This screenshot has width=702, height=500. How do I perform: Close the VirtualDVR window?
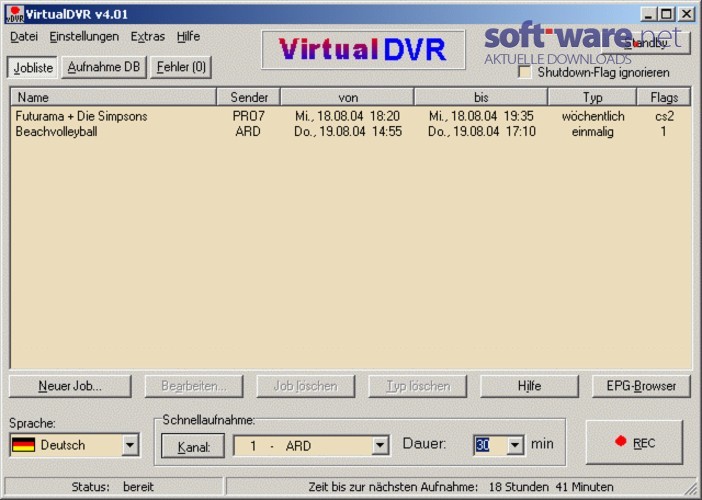686,14
